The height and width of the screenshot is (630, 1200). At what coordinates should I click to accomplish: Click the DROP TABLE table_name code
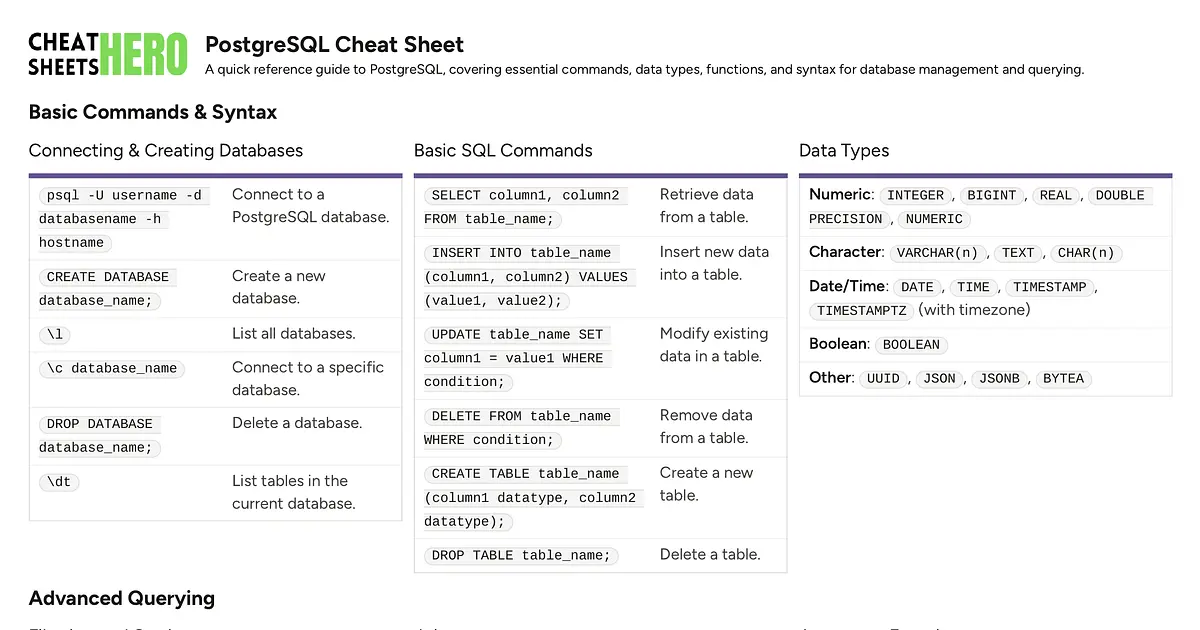[x=521, y=555]
